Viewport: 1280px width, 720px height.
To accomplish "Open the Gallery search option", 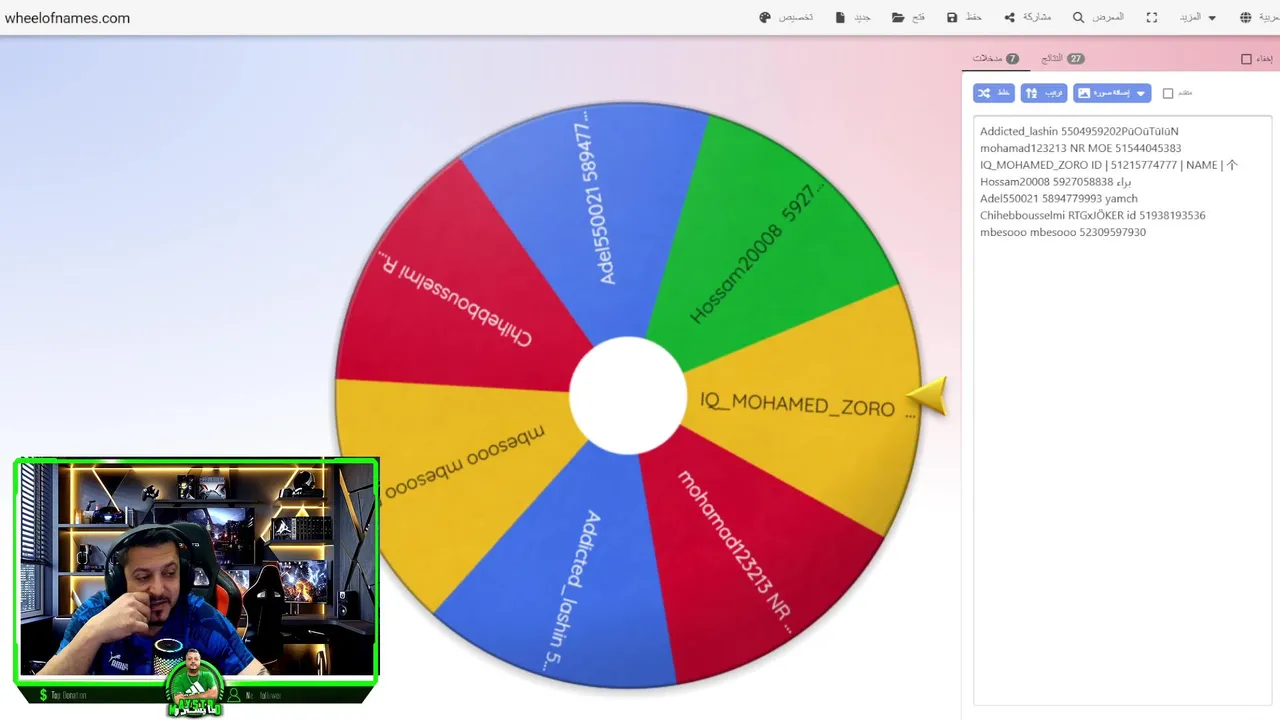I will pos(1098,18).
